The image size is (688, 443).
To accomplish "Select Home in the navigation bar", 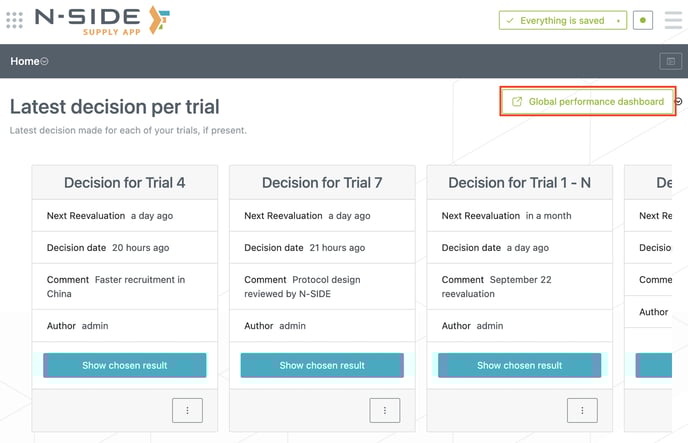I will click(24, 62).
